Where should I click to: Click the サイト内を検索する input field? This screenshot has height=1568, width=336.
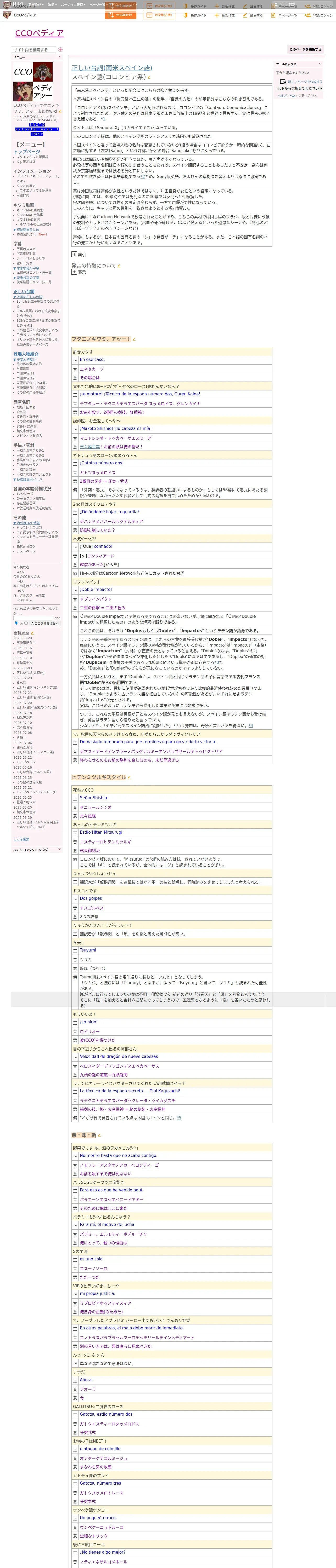(33, 50)
